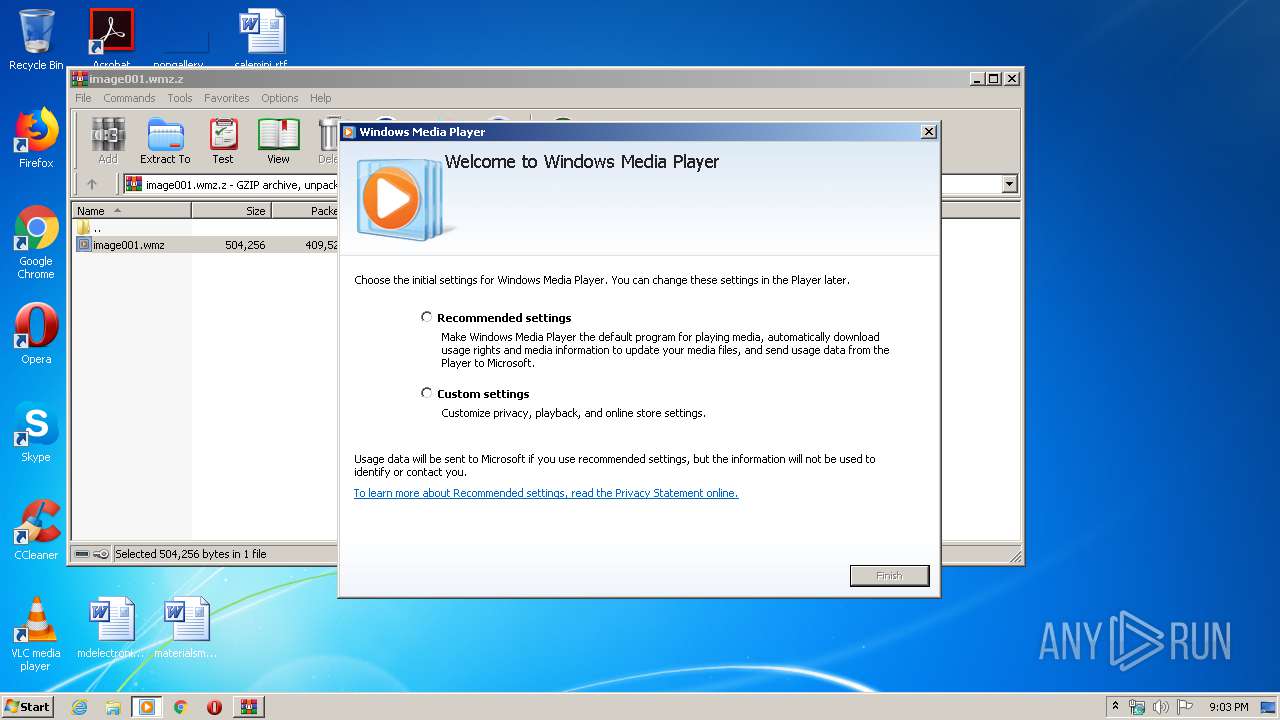The image size is (1280, 720).
Task: Open the CCleaner desktop shortcut
Action: pyautogui.click(x=36, y=530)
